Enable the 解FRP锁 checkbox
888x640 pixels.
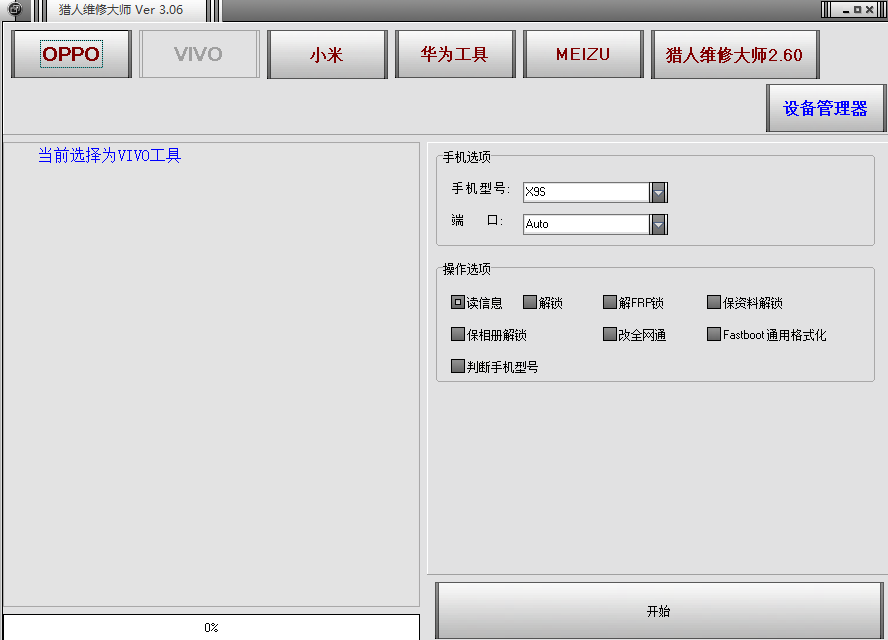point(609,302)
